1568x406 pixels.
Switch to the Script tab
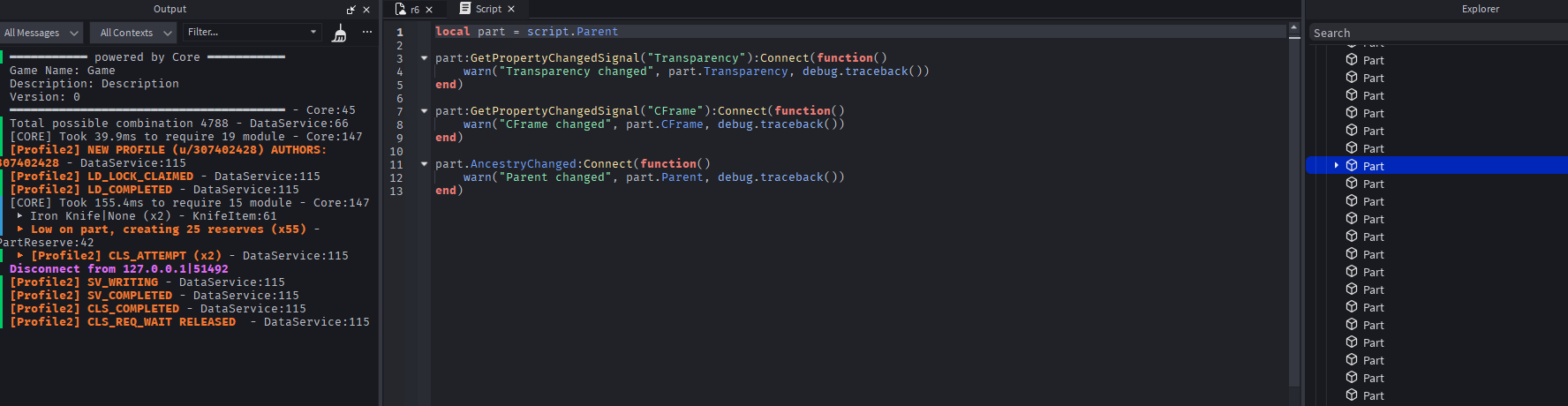pyautogui.click(x=481, y=9)
